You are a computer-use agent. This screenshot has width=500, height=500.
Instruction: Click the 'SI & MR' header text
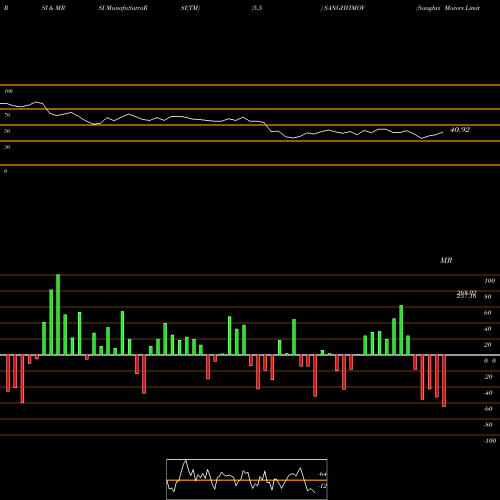tap(53, 8)
